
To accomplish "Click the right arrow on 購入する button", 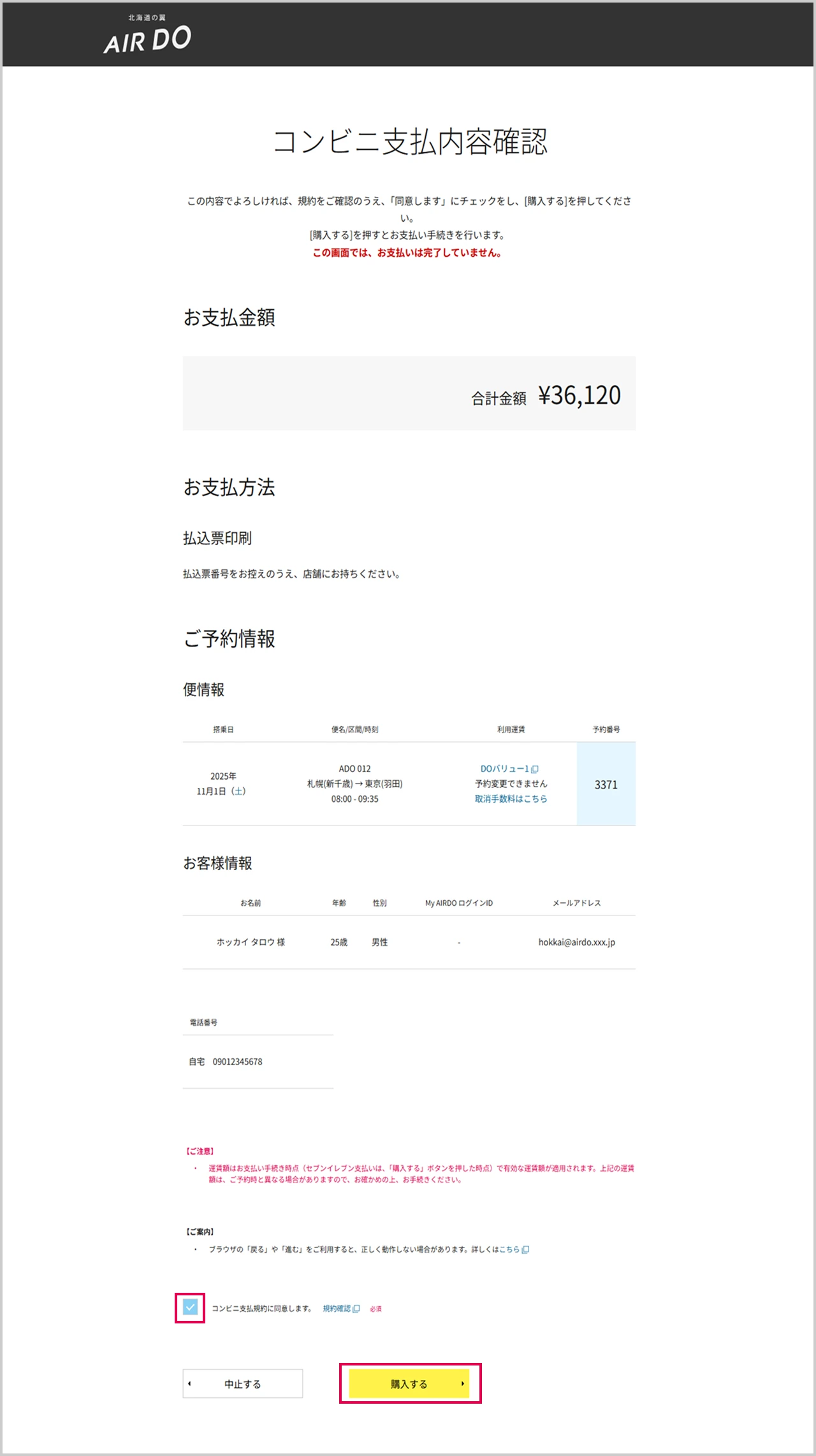I will [x=462, y=1383].
